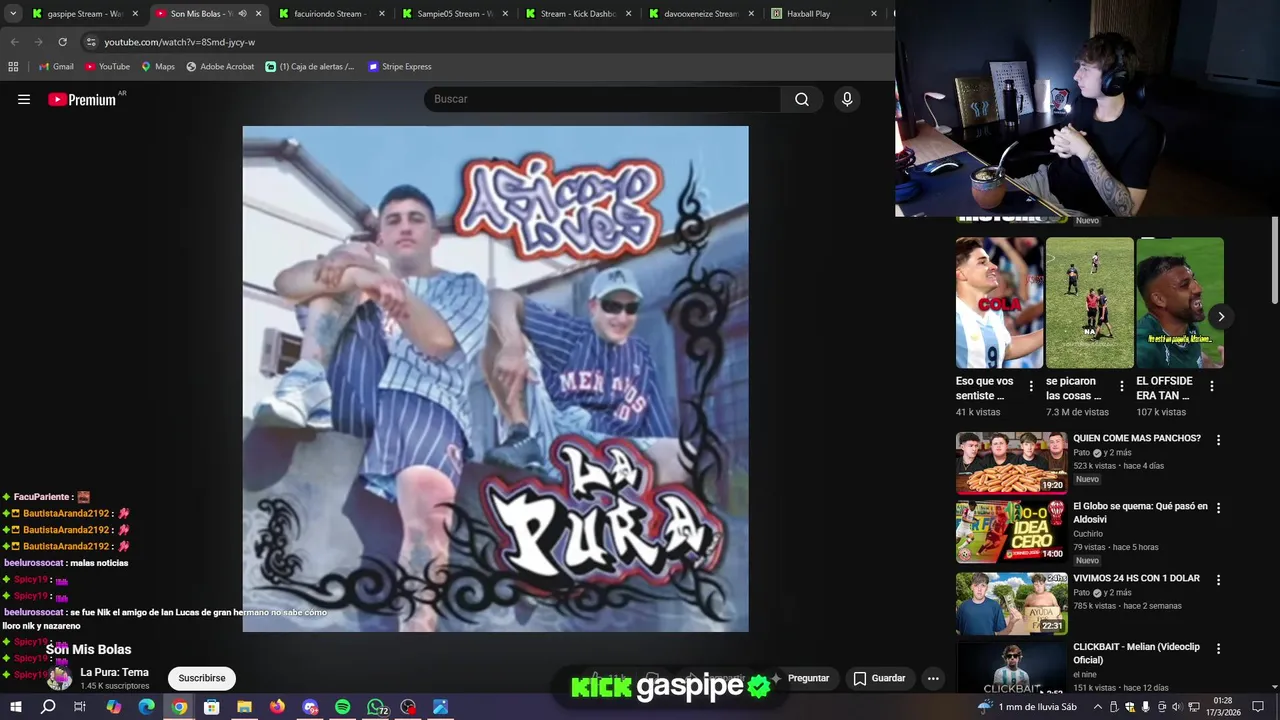Close the Son Mis Bolas tab
1280x720 pixels.
258,14
